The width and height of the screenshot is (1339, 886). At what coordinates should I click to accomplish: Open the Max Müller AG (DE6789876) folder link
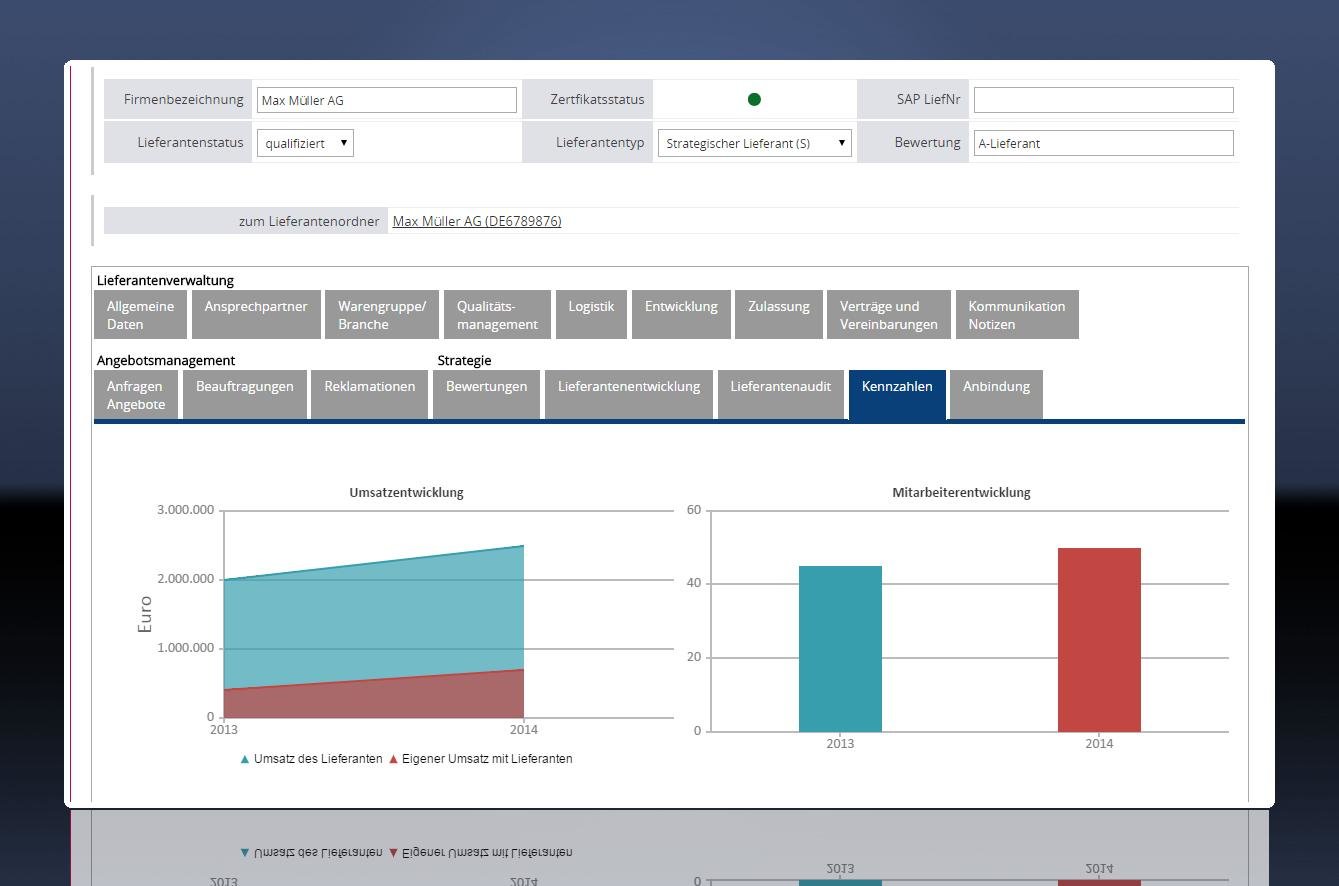[477, 221]
